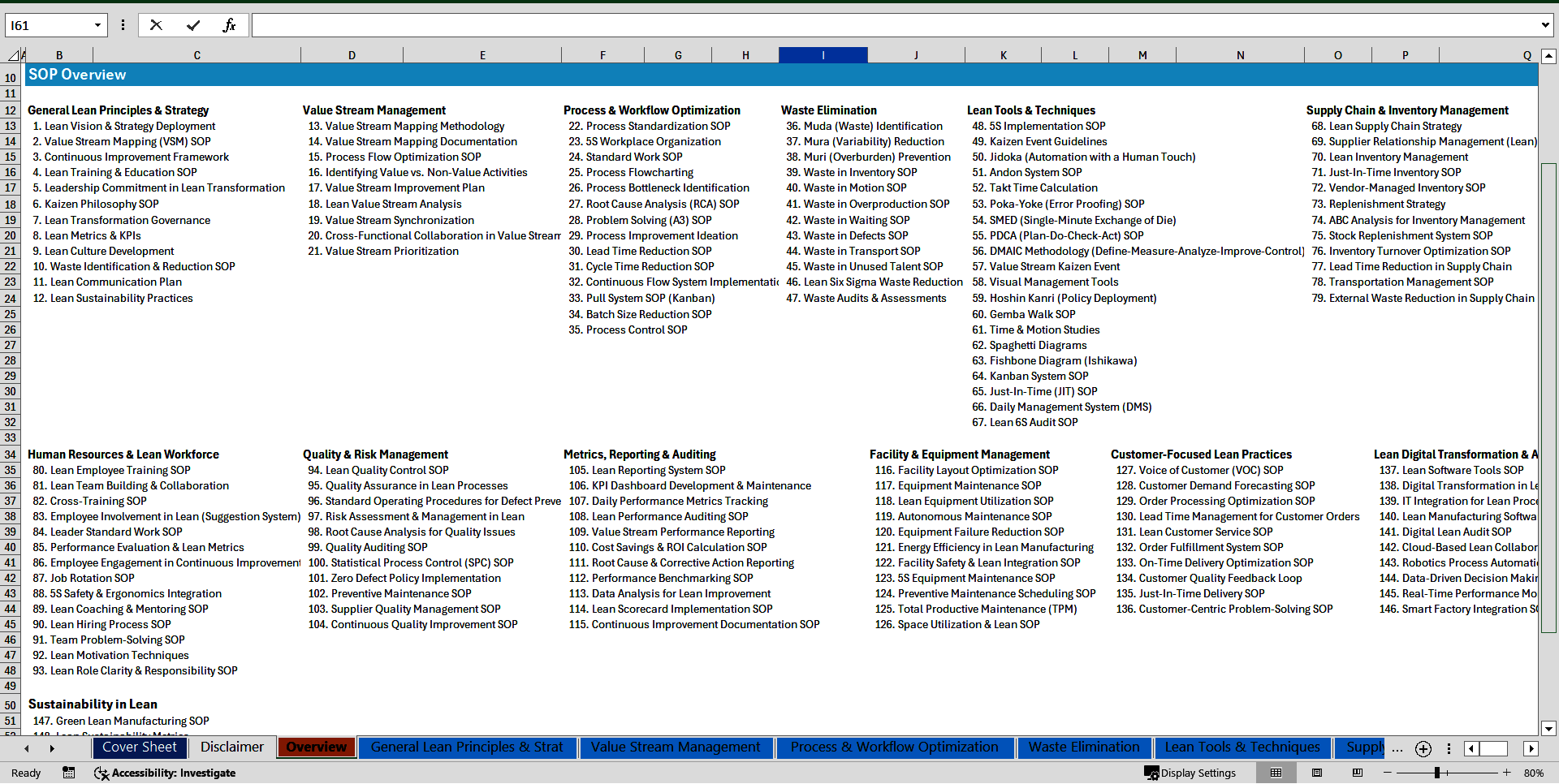Show more sheet tabs via ellipsis
1559x784 pixels.
tap(1397, 748)
